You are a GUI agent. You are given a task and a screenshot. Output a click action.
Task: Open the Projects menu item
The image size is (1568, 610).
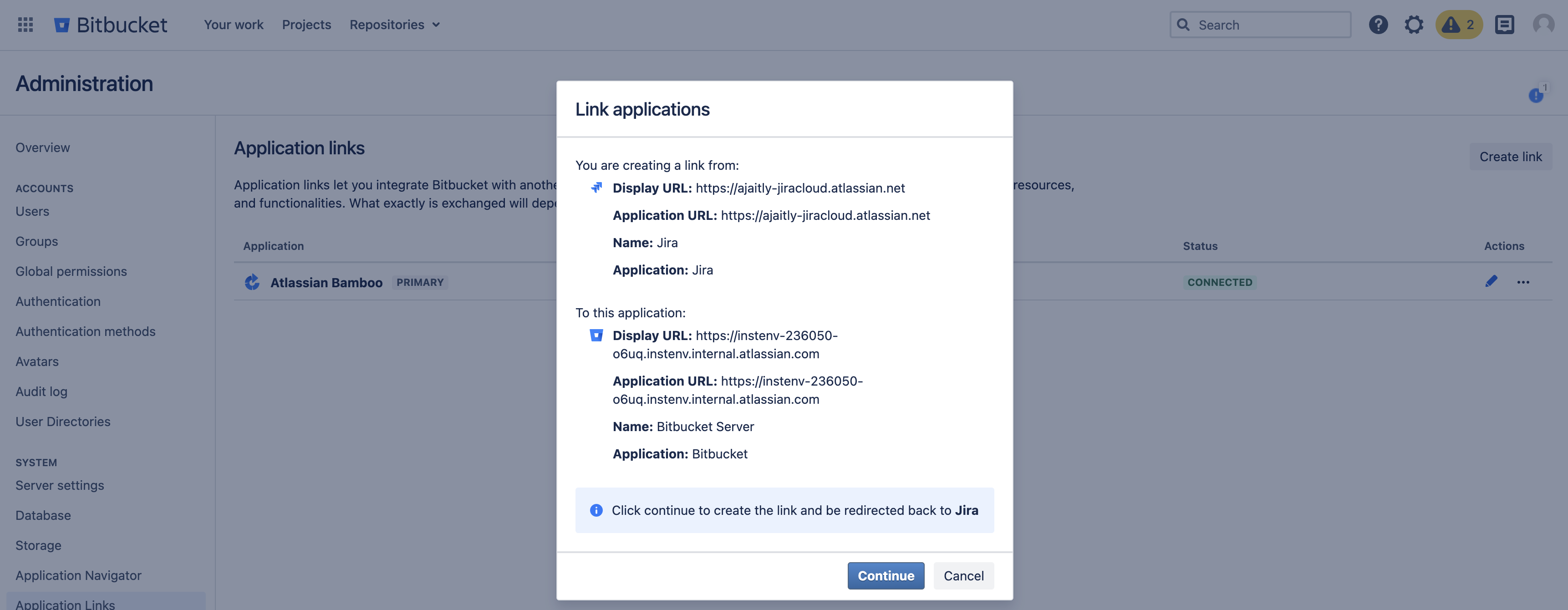306,24
